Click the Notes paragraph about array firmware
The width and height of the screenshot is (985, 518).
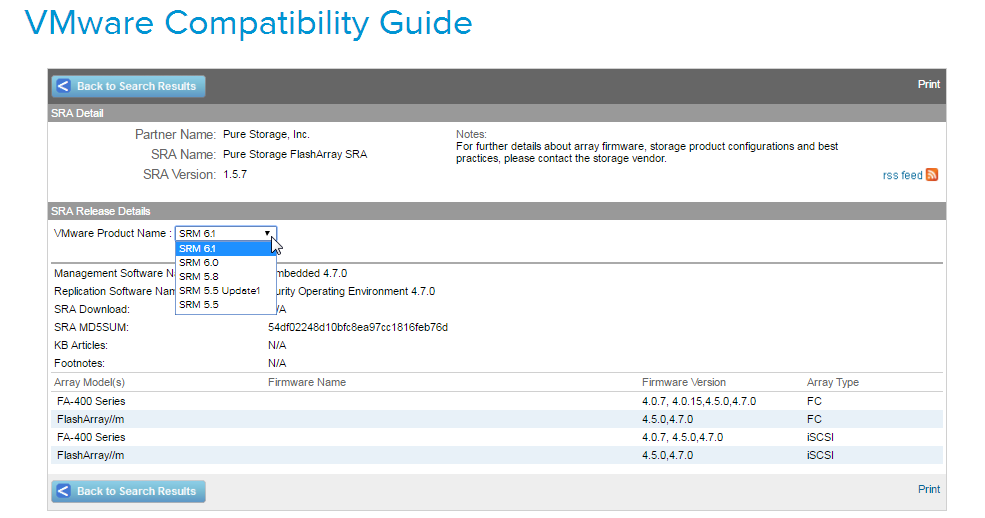tap(647, 153)
